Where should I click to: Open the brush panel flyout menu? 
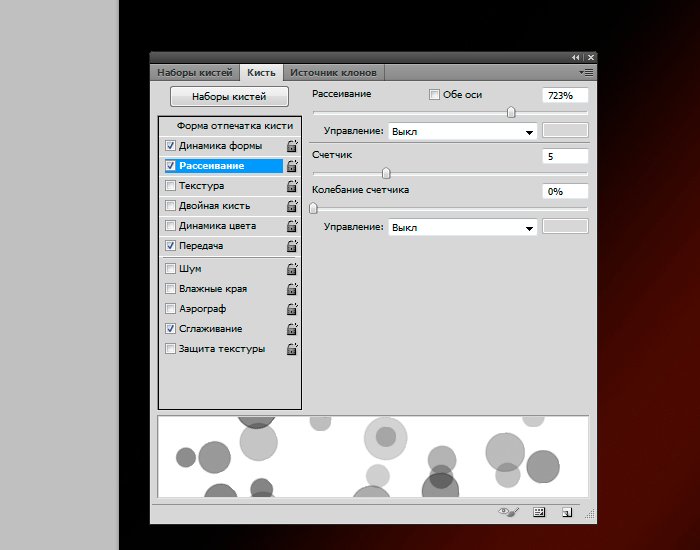(586, 73)
